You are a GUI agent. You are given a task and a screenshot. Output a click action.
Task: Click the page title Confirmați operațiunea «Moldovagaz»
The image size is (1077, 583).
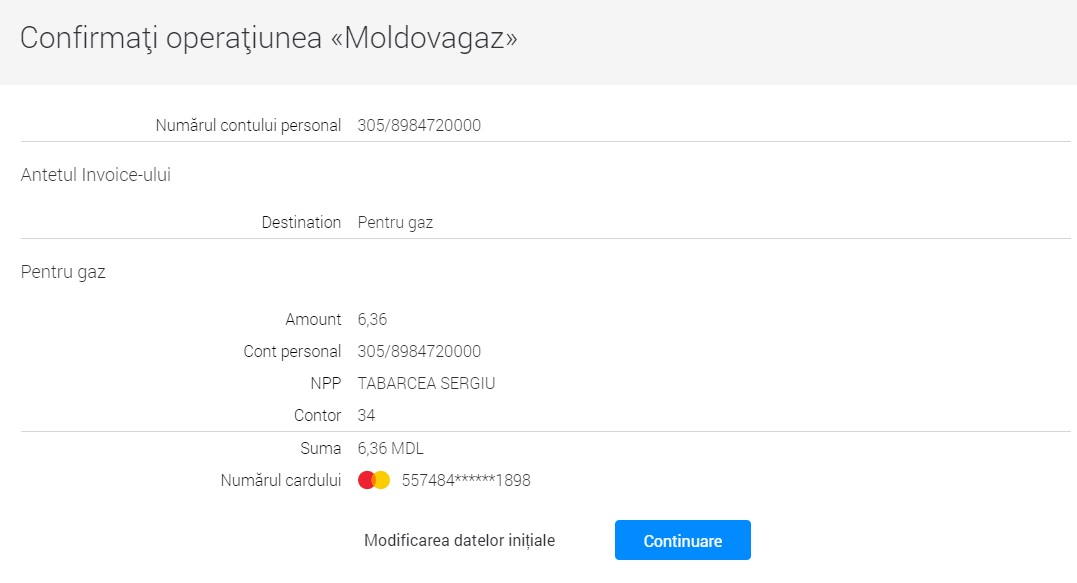tap(269, 39)
